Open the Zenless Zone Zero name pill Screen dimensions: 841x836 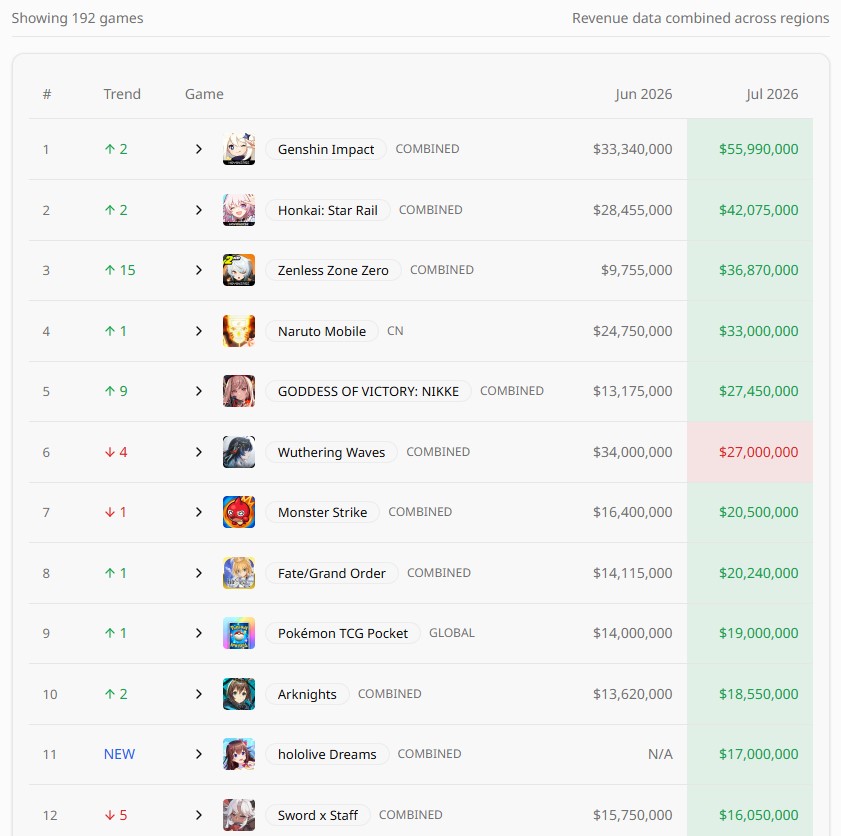click(333, 270)
